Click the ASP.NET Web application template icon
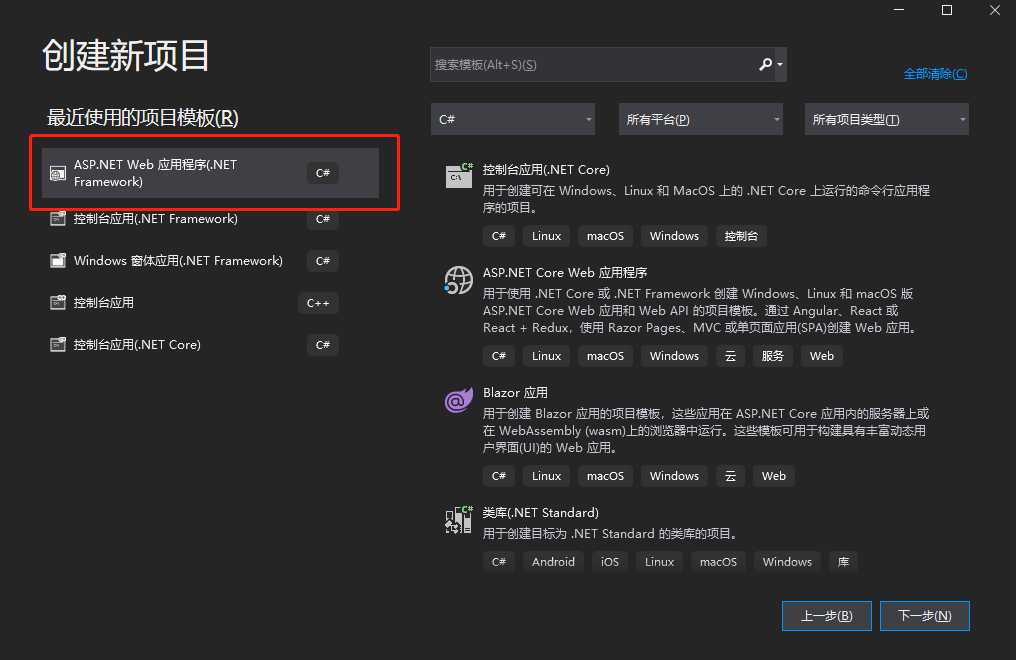1016x660 pixels. pyautogui.click(x=58, y=173)
